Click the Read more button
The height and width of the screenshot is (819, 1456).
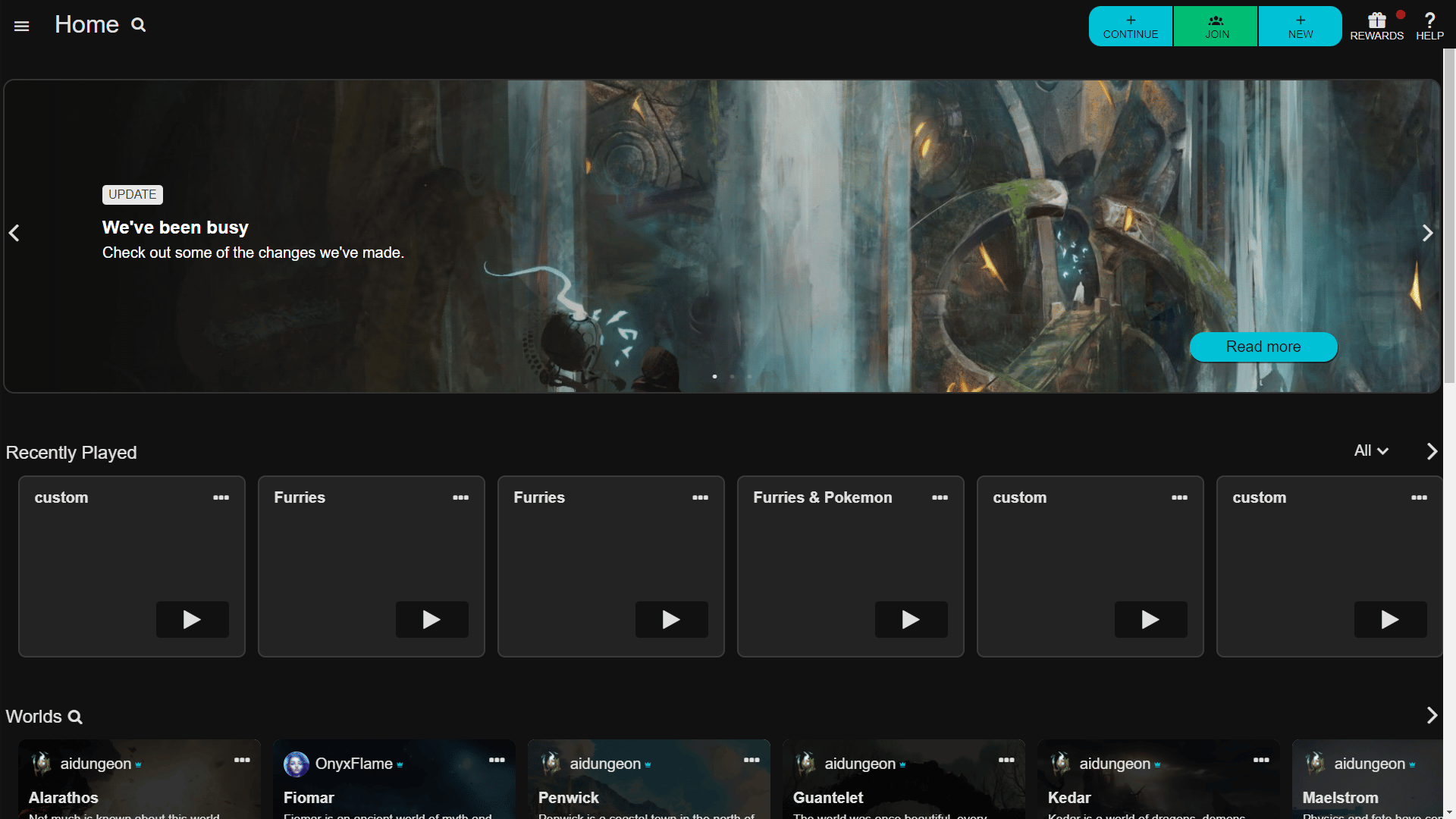pyautogui.click(x=1263, y=347)
